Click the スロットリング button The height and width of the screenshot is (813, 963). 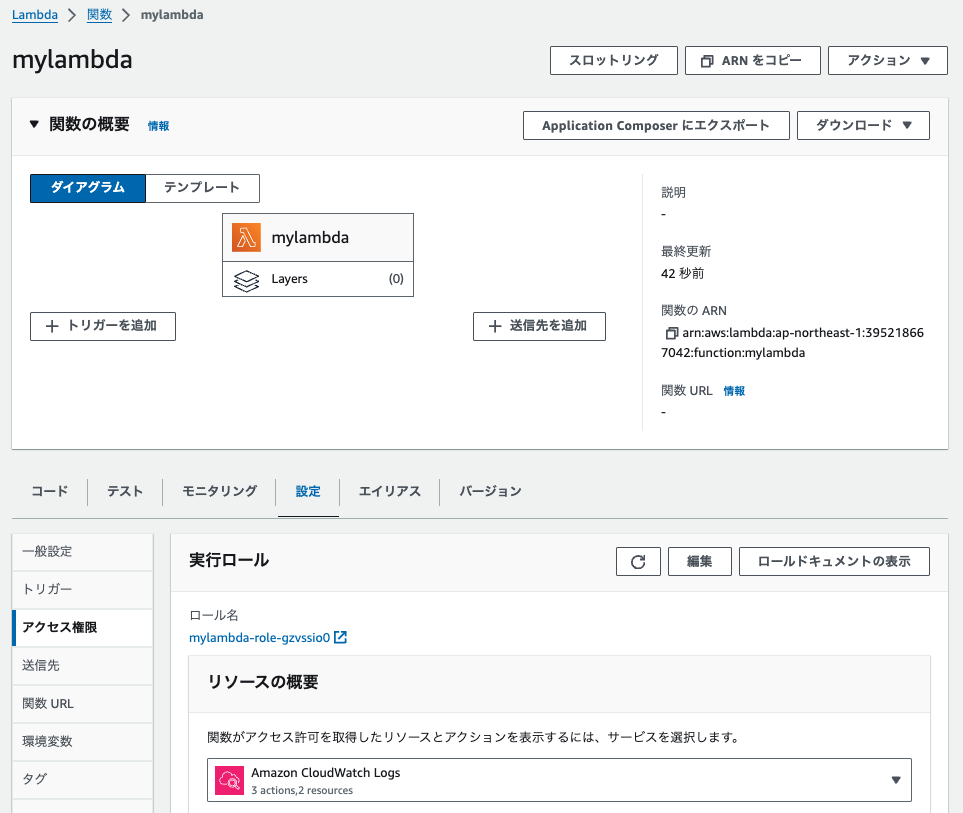pos(613,60)
